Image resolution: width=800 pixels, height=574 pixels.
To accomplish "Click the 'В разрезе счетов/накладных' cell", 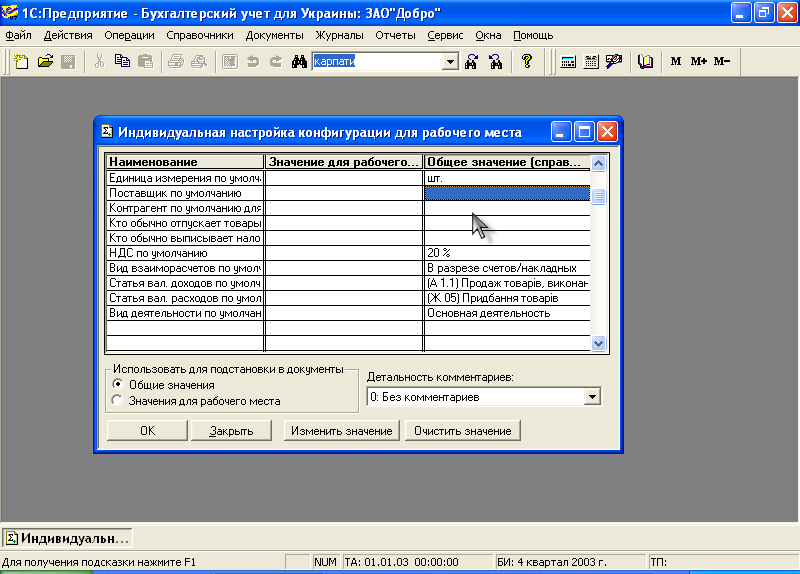I will click(x=507, y=268).
